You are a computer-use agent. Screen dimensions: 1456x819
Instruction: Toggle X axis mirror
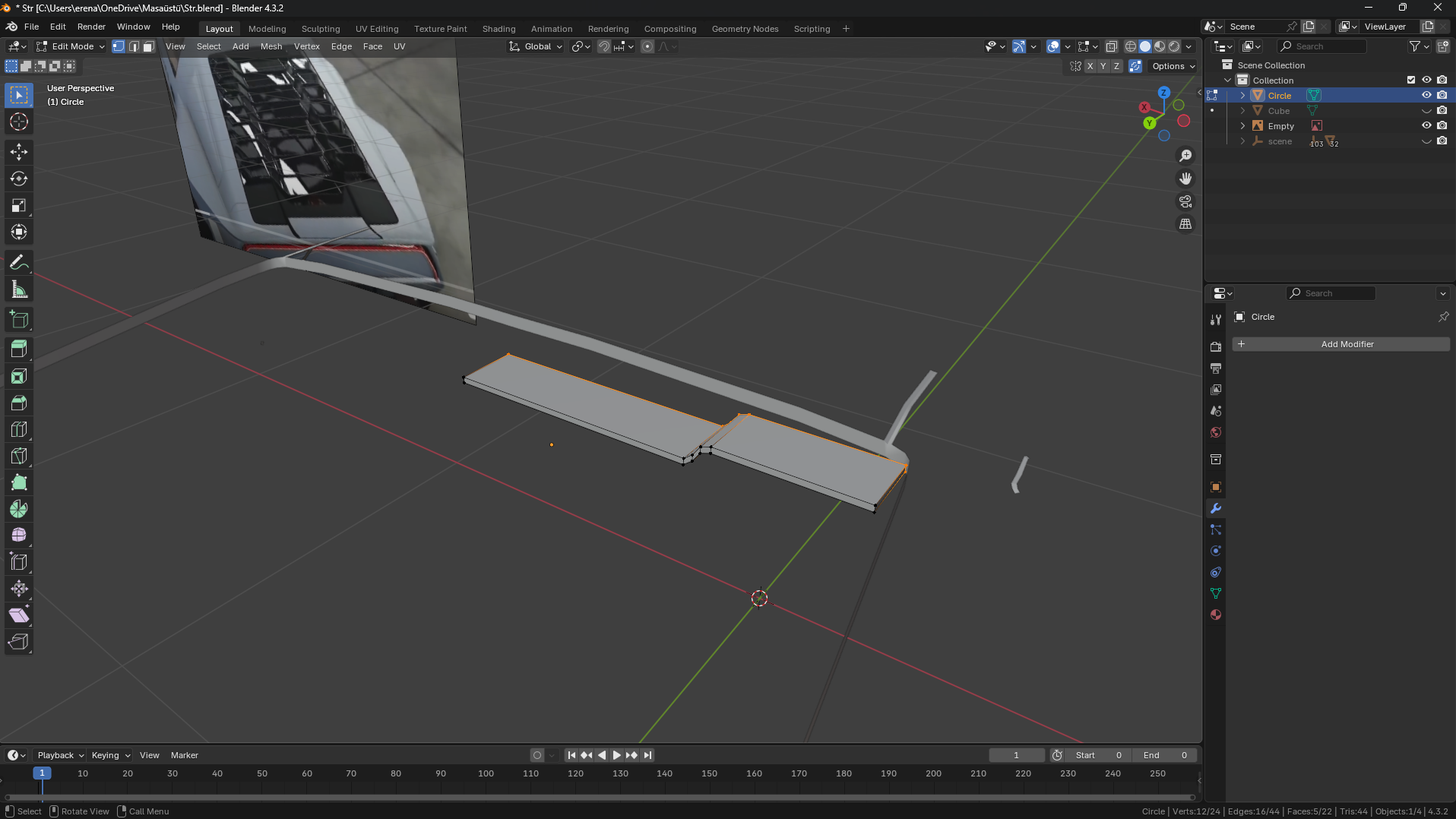click(x=1090, y=66)
